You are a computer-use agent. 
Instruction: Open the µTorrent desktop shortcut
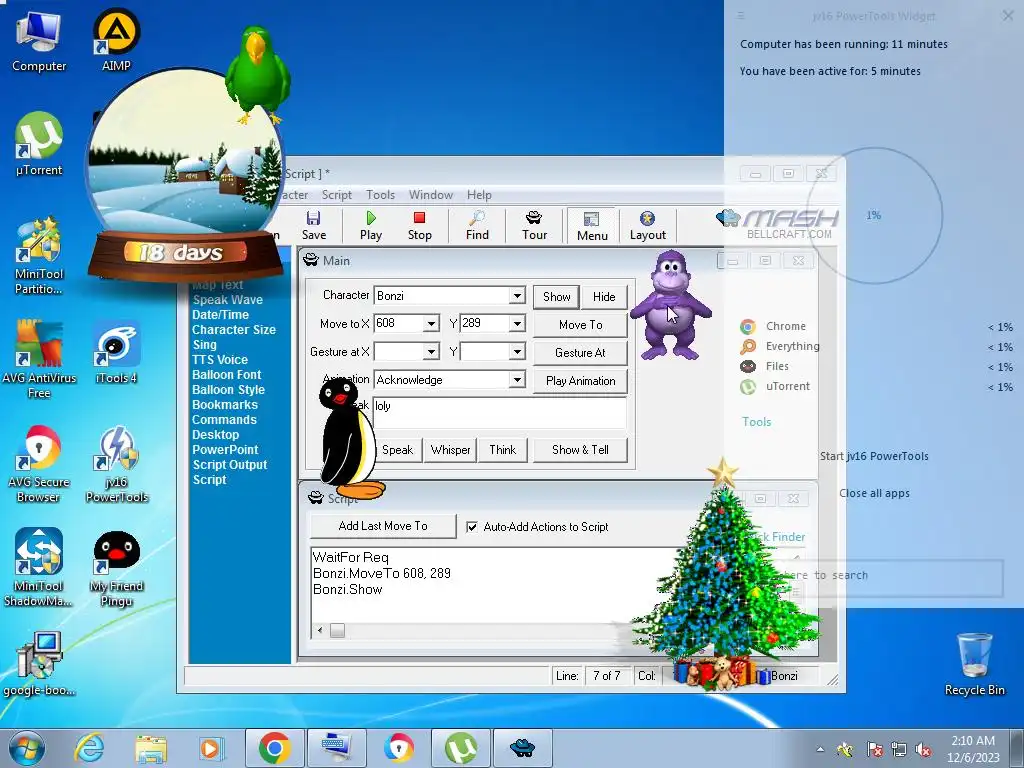[39, 145]
